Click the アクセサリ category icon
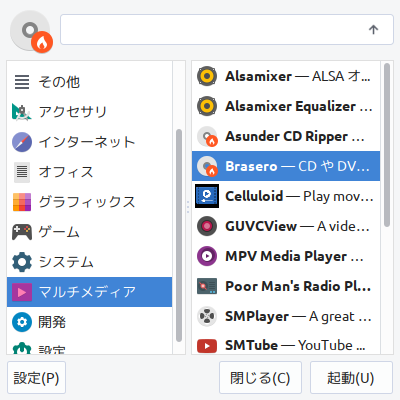The width and height of the screenshot is (400, 400). point(22,112)
